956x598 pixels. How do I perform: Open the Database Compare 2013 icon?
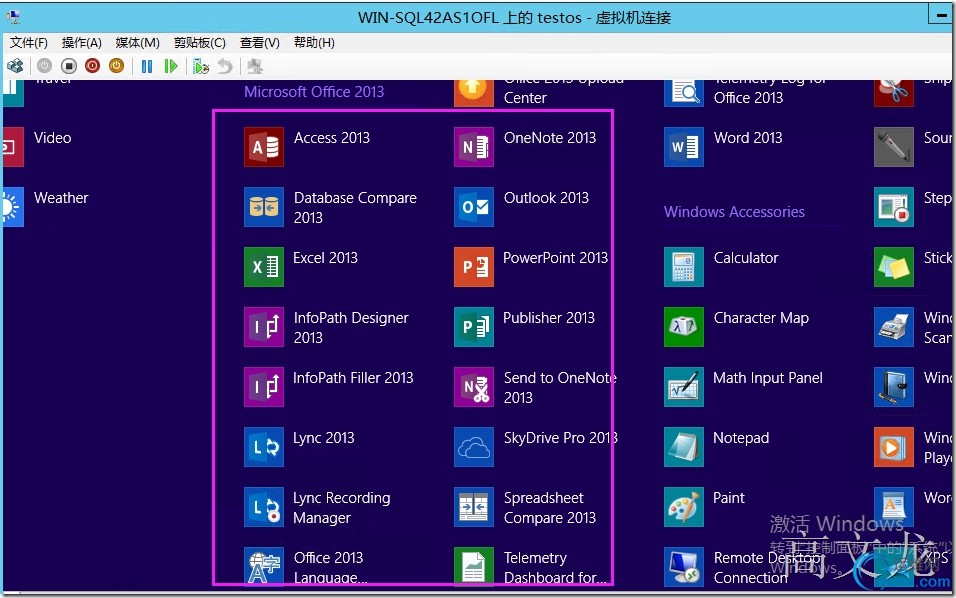pos(264,207)
